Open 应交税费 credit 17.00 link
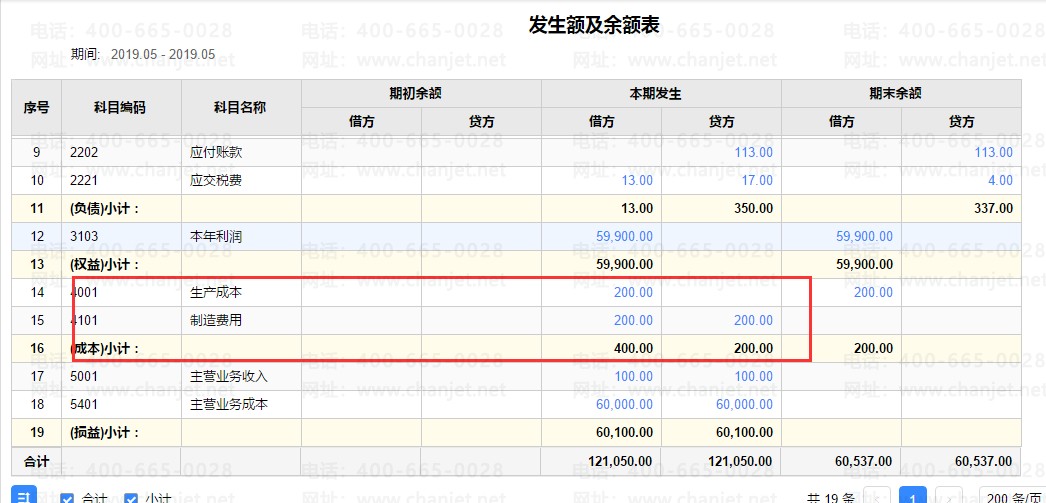The height and width of the screenshot is (503, 1046). coord(757,180)
